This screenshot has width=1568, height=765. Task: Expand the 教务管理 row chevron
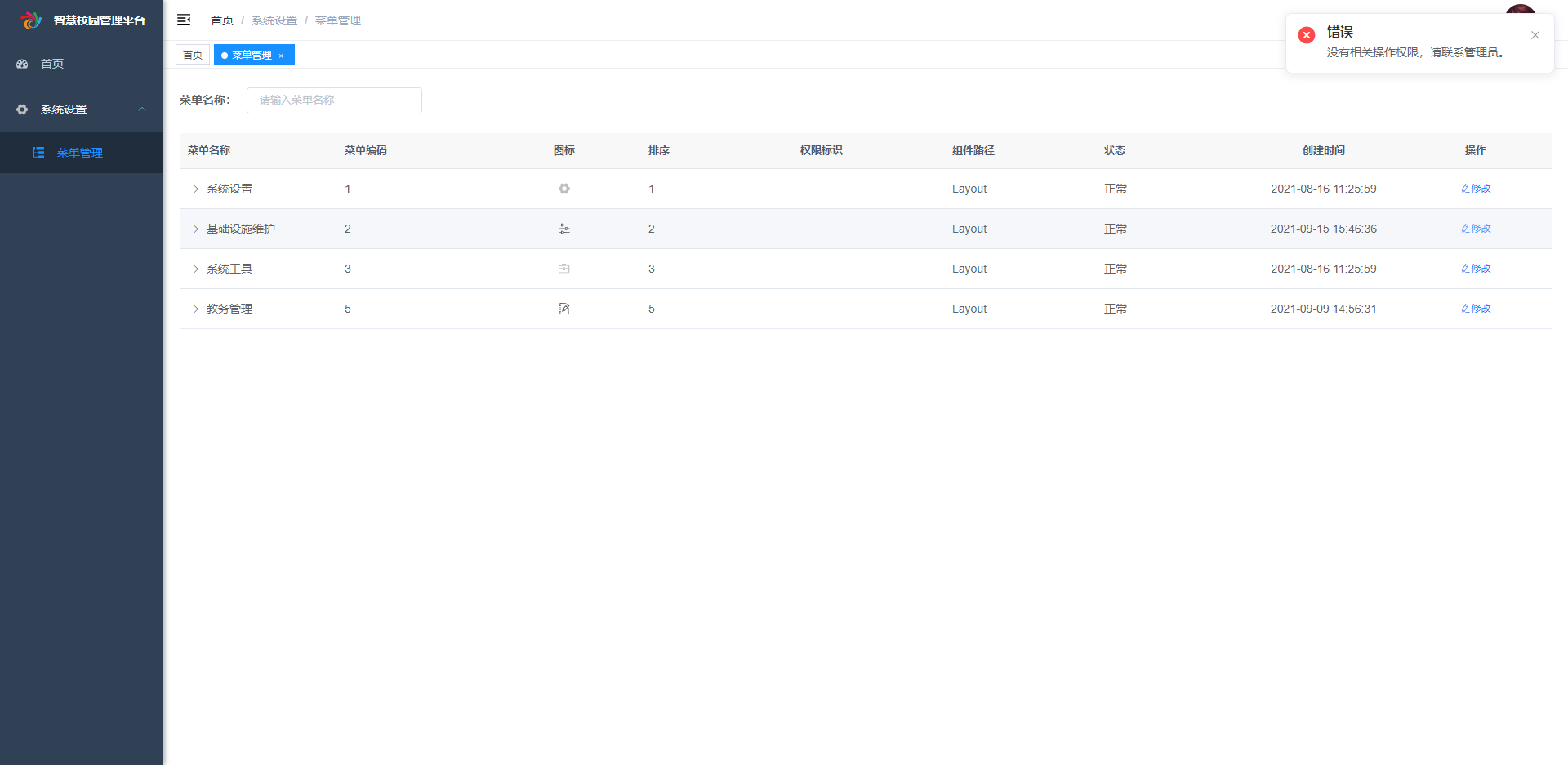[196, 309]
